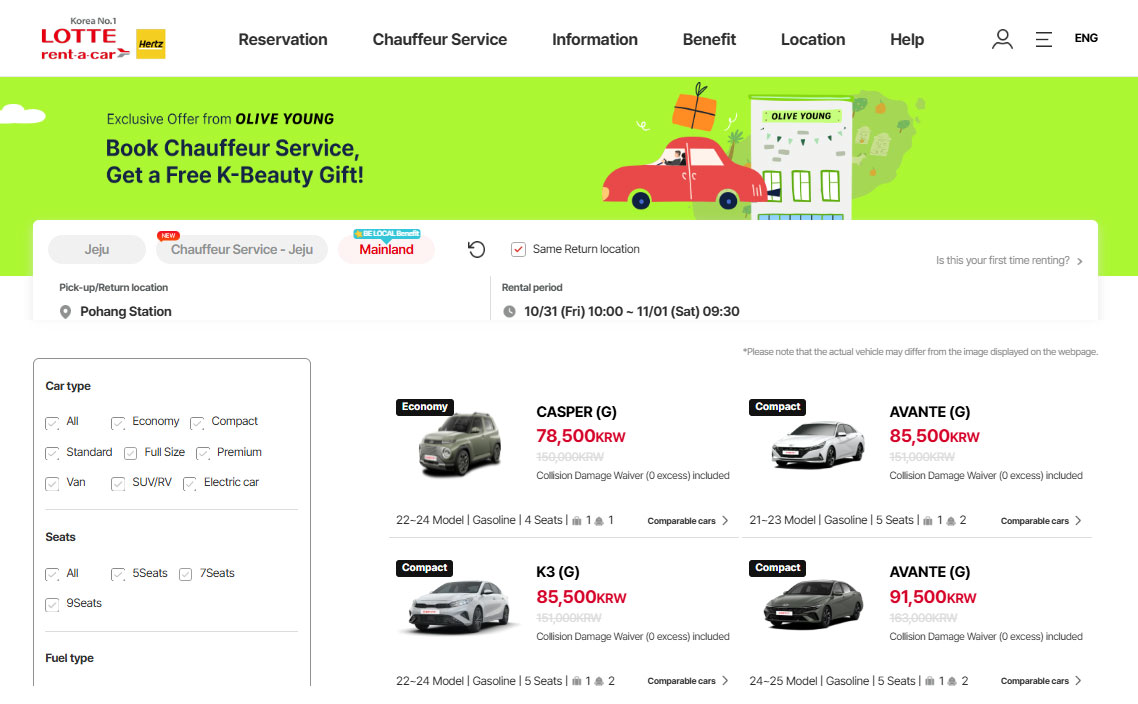Click the K3 (G) car thumbnail
1138x704 pixels.
[459, 607]
